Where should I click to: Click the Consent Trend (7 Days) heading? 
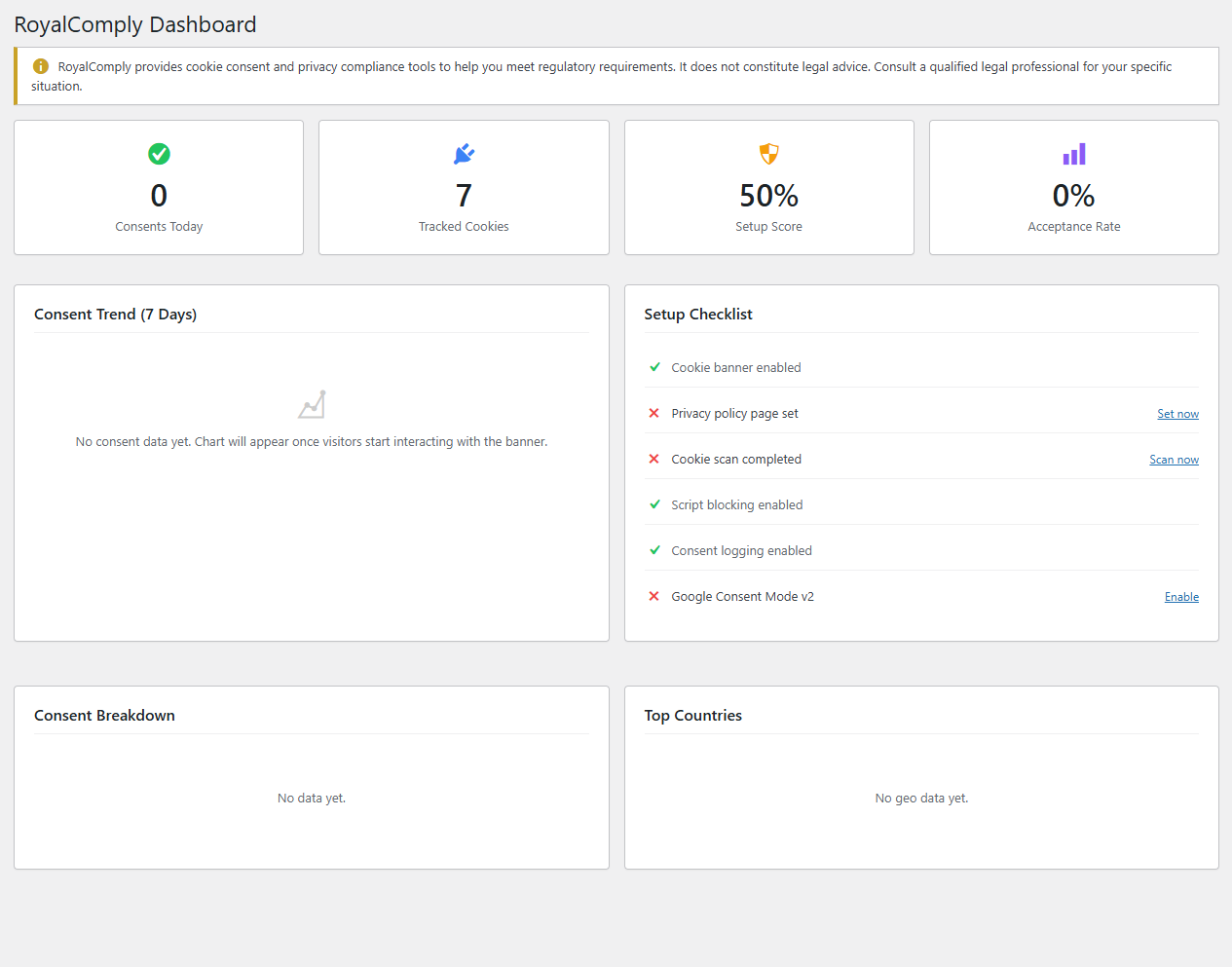[116, 315]
